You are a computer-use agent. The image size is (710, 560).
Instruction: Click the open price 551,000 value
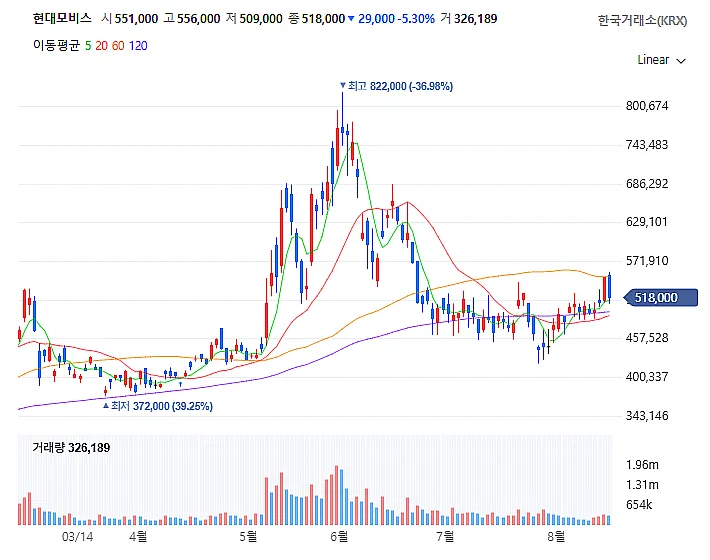pyautogui.click(x=136, y=19)
